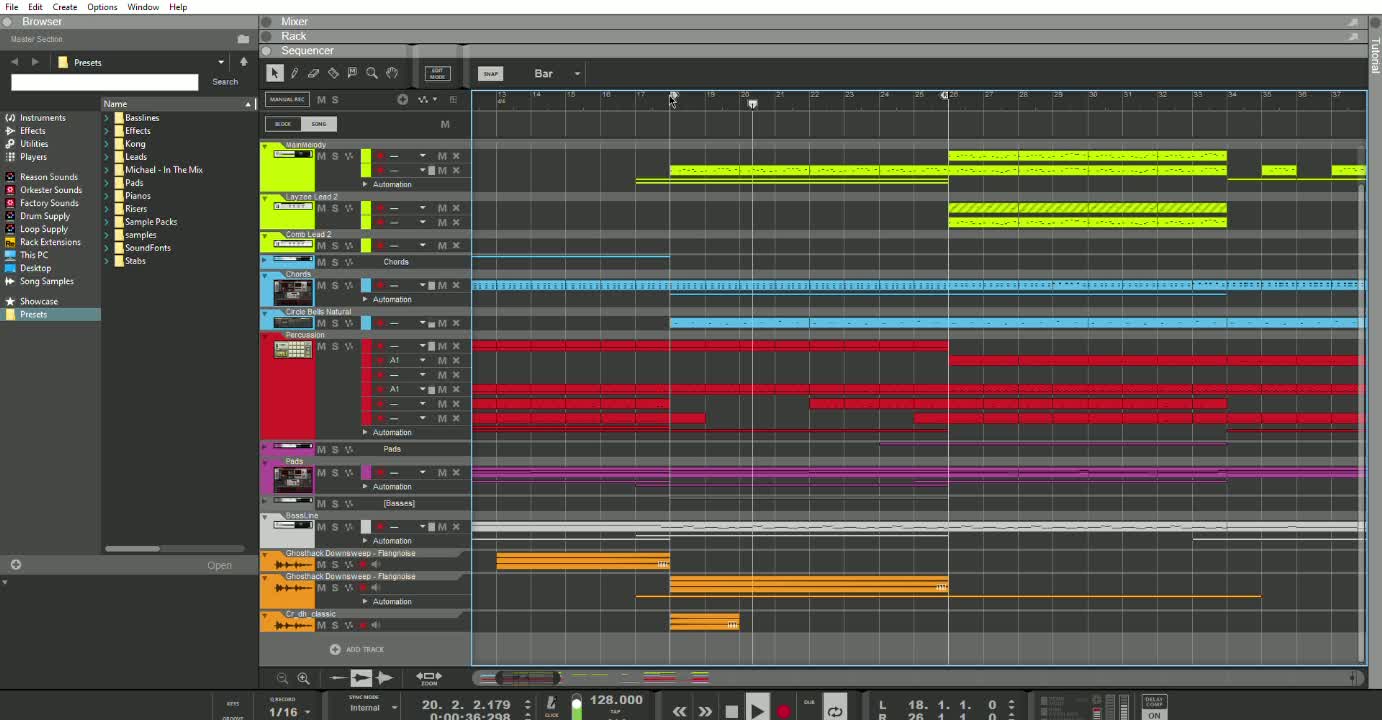Viewport: 1382px width, 720px height.
Task: Click the browser up-folder arrow icon
Action: 243,62
